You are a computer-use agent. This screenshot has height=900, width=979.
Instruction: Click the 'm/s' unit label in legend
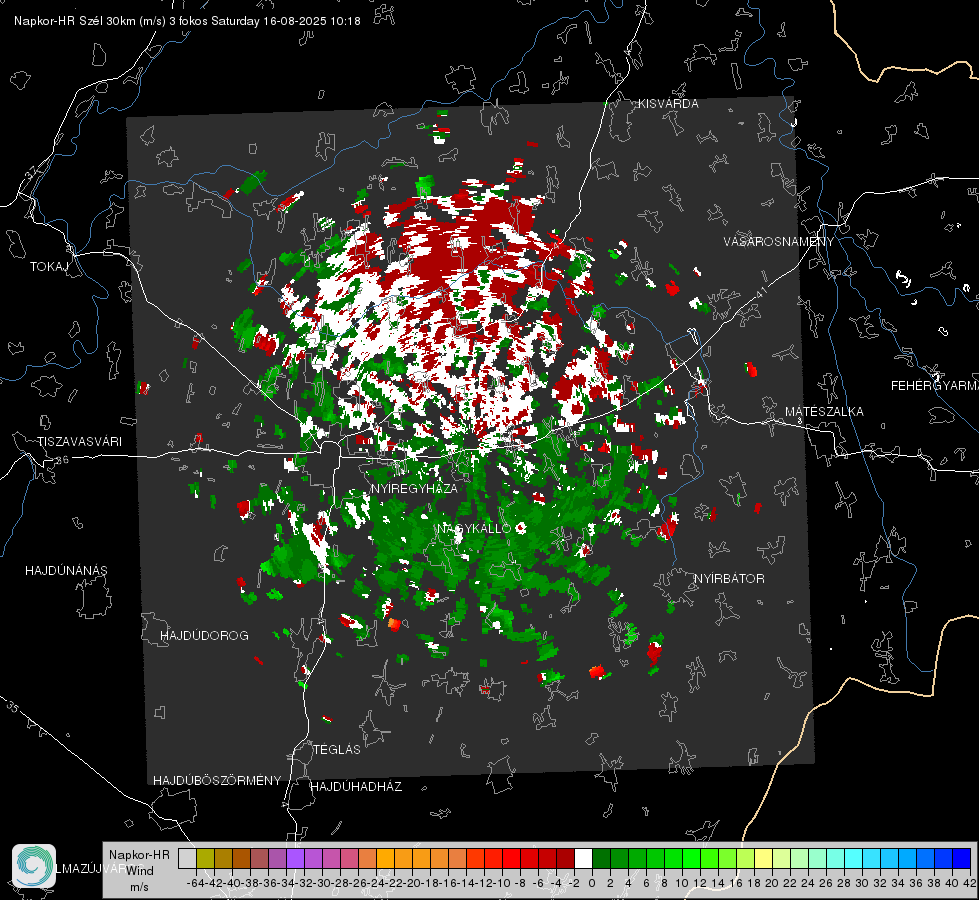pos(139,887)
